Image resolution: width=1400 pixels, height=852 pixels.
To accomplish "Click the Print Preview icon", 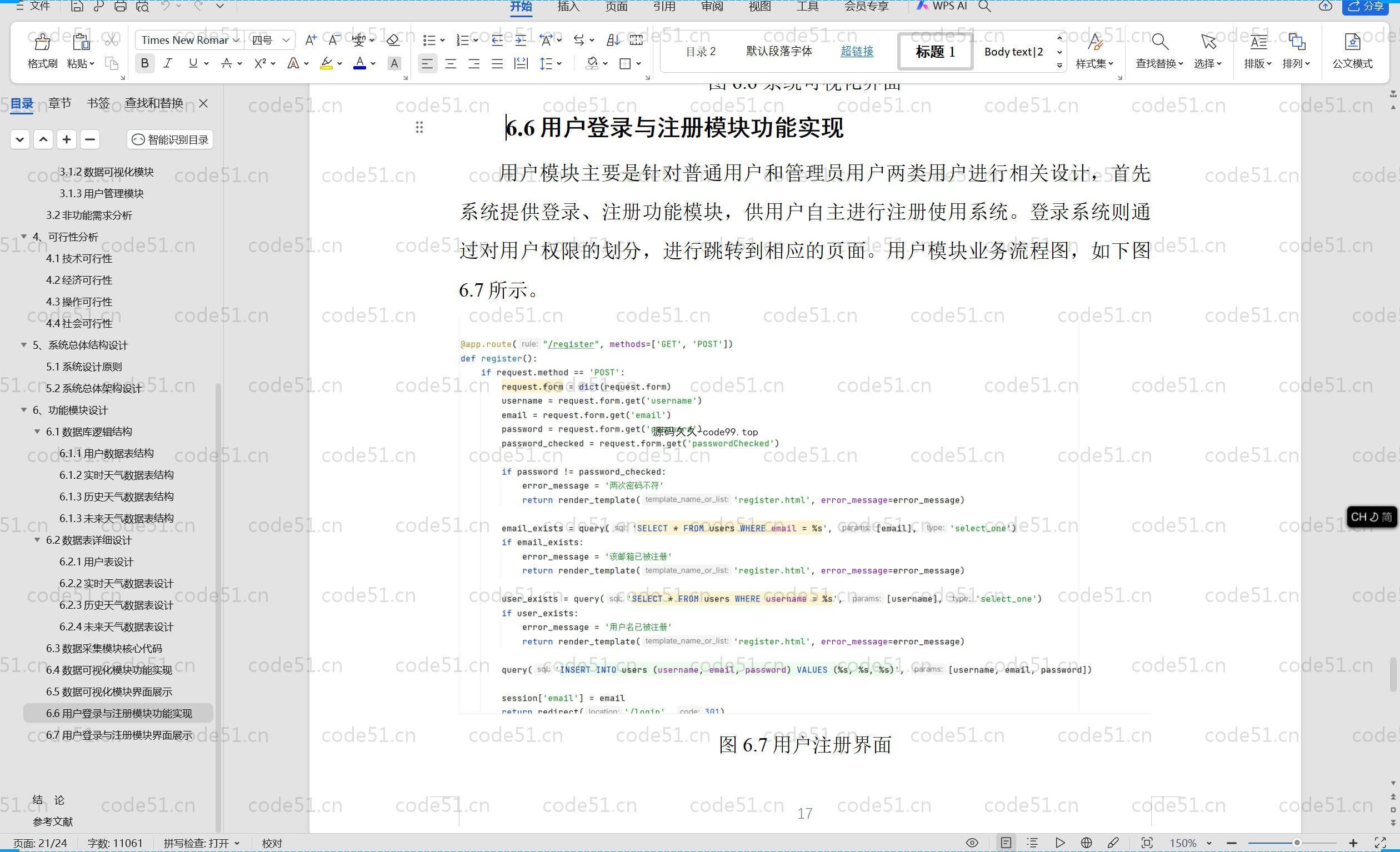I will [143, 6].
